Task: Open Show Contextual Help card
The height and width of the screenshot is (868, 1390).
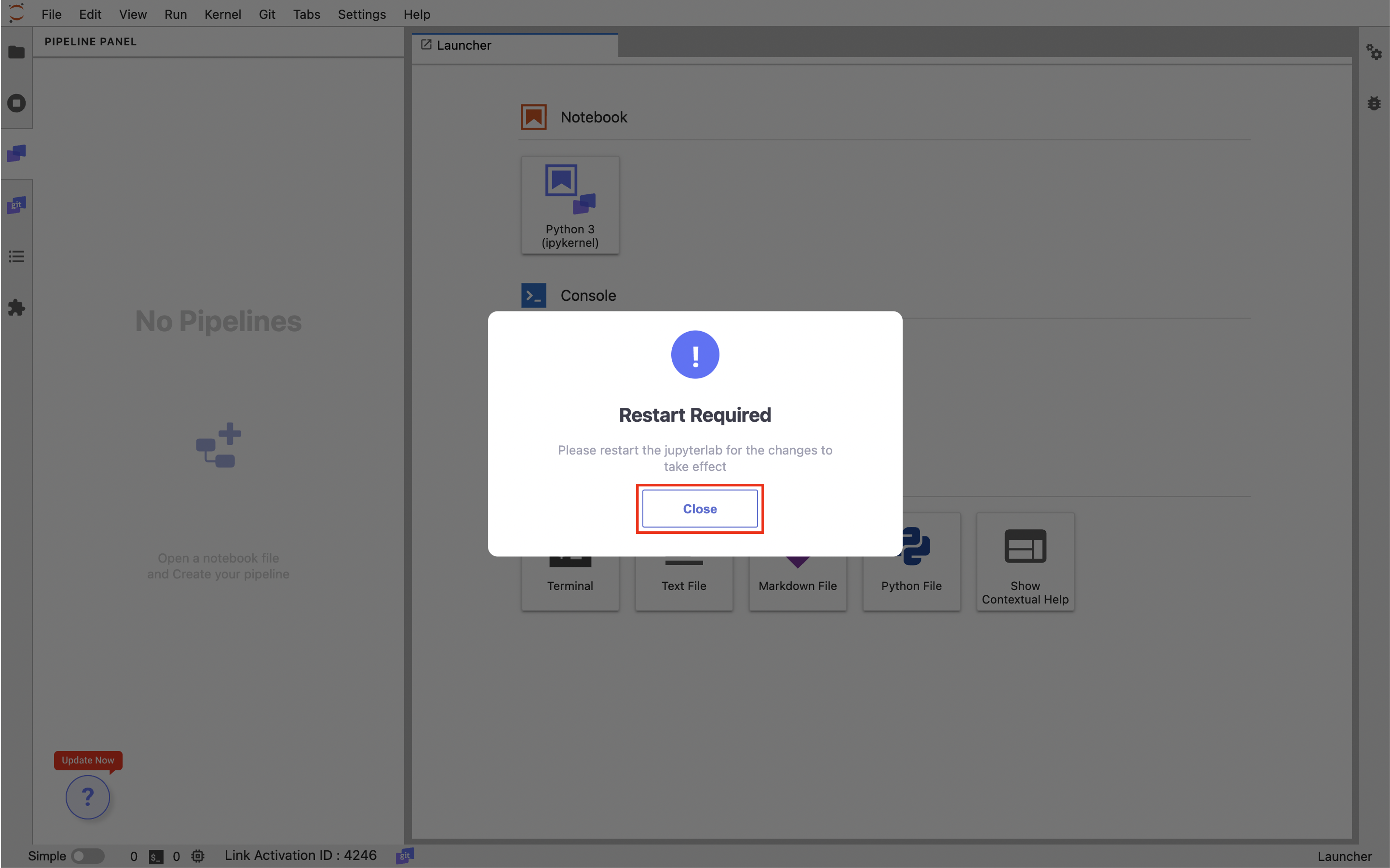Action: point(1025,562)
